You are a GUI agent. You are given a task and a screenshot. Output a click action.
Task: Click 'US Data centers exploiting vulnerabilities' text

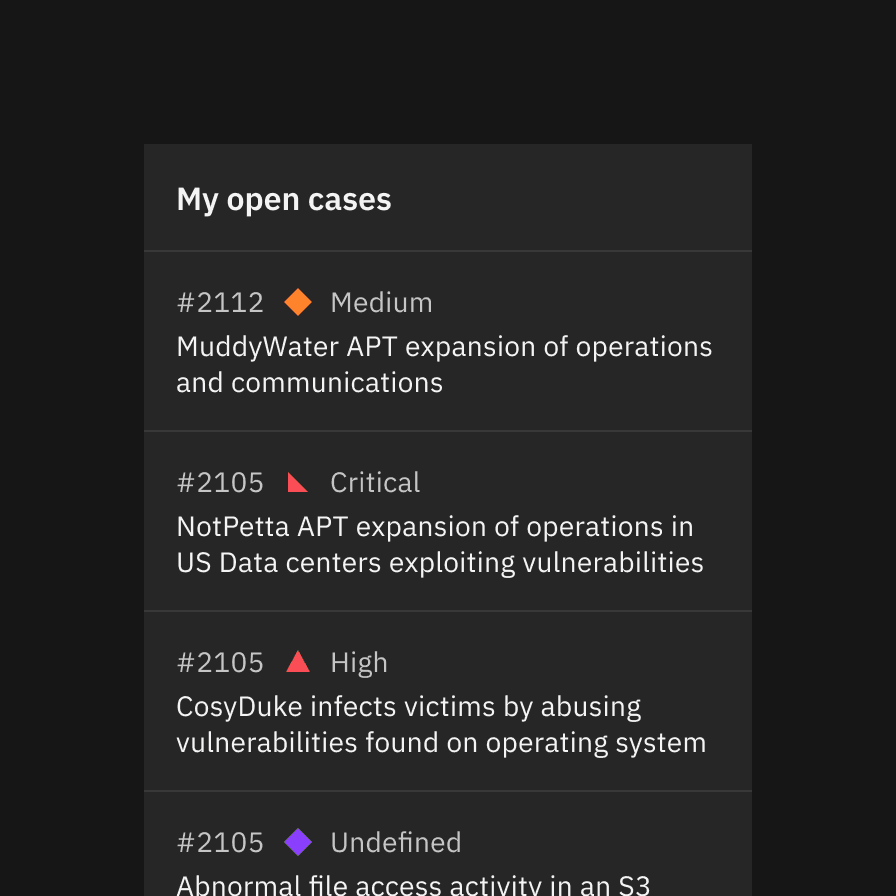[440, 563]
